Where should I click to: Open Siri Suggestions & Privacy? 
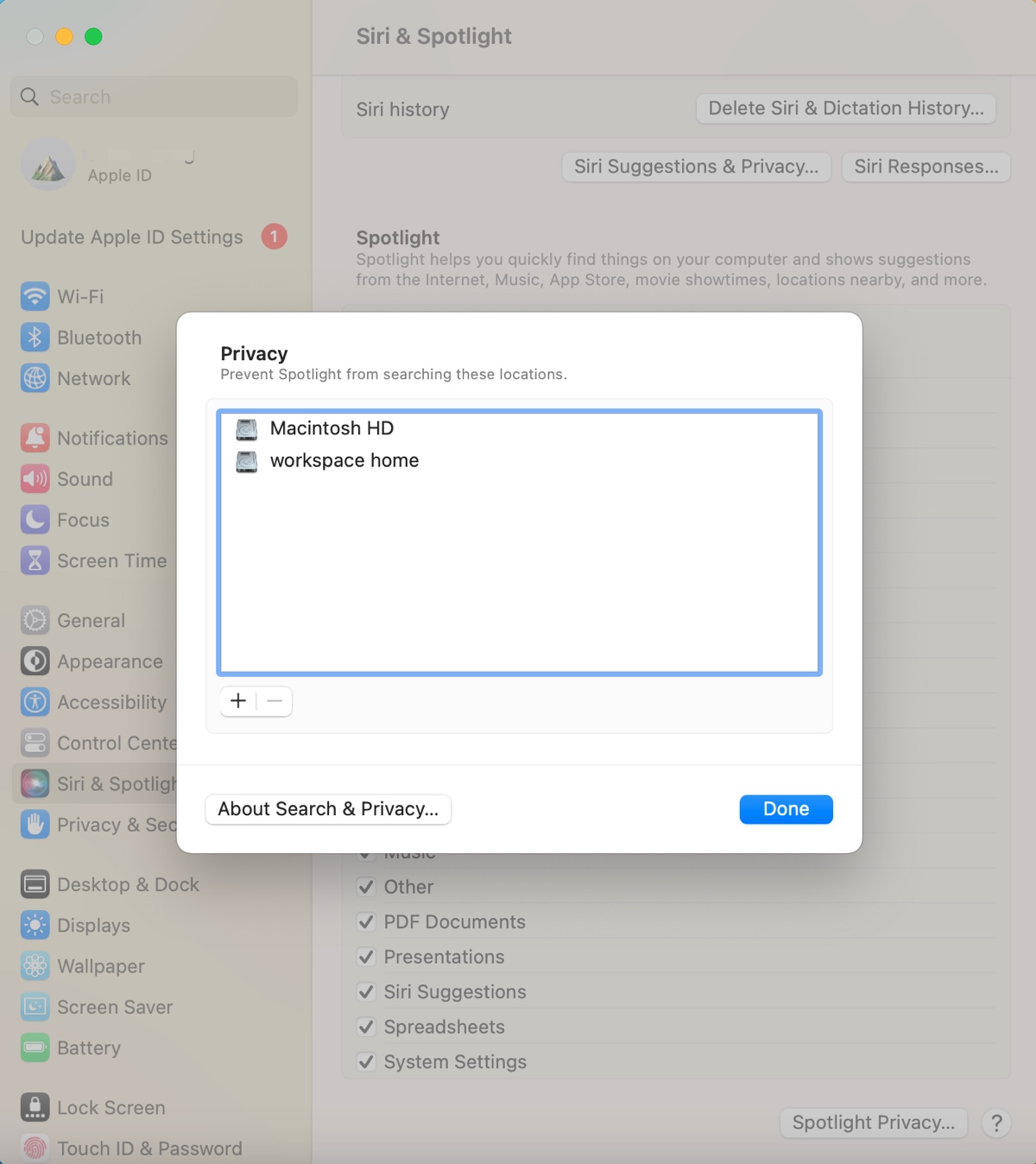coord(696,167)
